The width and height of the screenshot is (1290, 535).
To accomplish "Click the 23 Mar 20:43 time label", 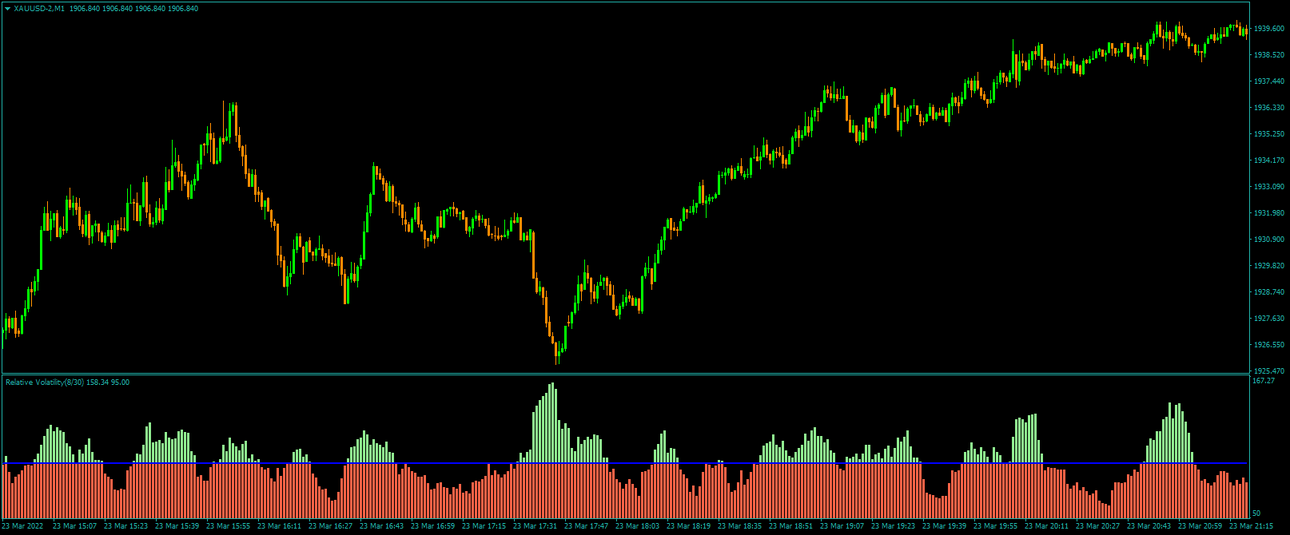I will click(1148, 526).
